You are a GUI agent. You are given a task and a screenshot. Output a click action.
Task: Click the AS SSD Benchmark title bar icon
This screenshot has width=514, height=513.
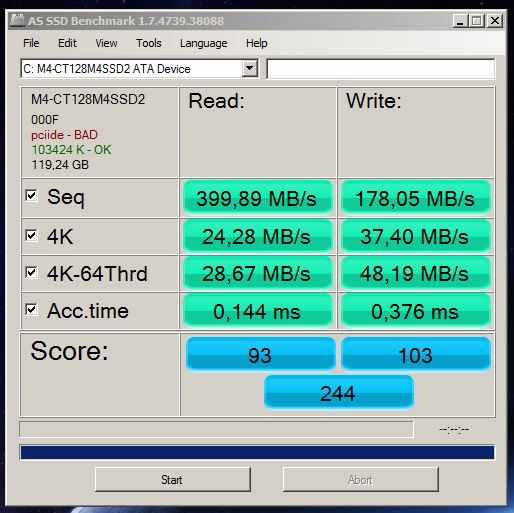(x=17, y=20)
